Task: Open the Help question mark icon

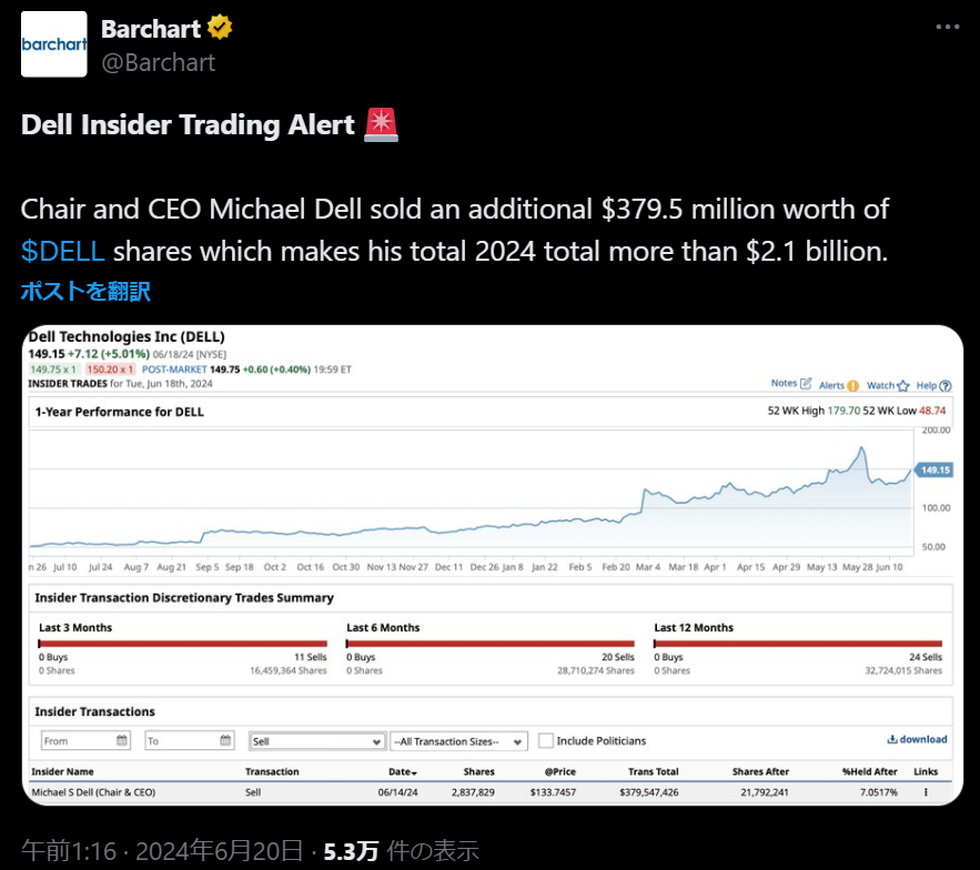Action: [x=945, y=385]
